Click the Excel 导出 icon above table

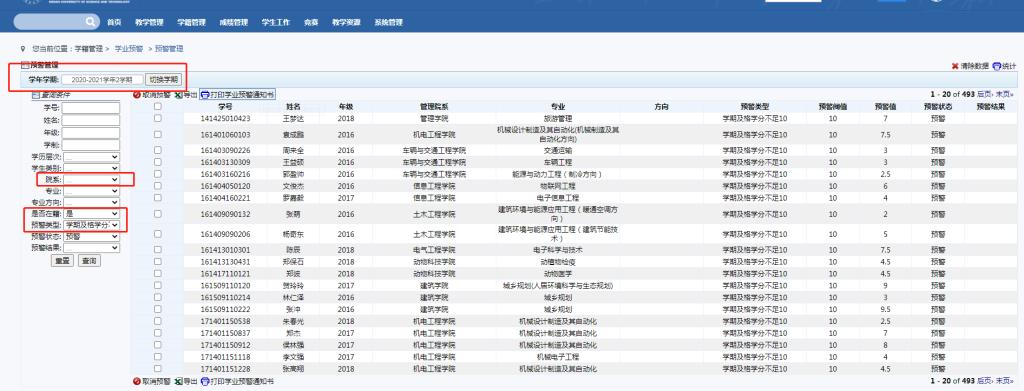pyautogui.click(x=178, y=95)
